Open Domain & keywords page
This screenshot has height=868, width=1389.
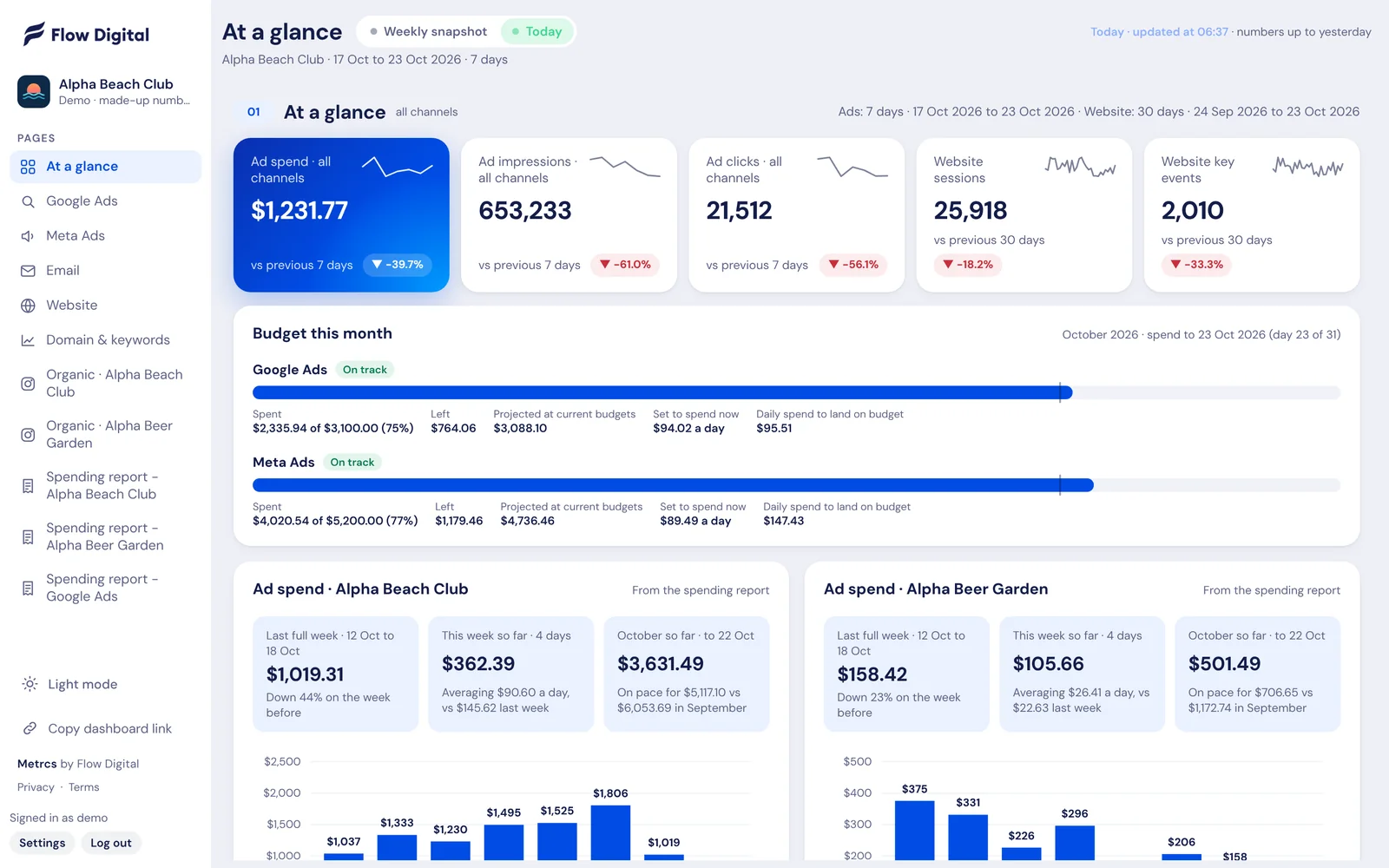[x=105, y=340]
